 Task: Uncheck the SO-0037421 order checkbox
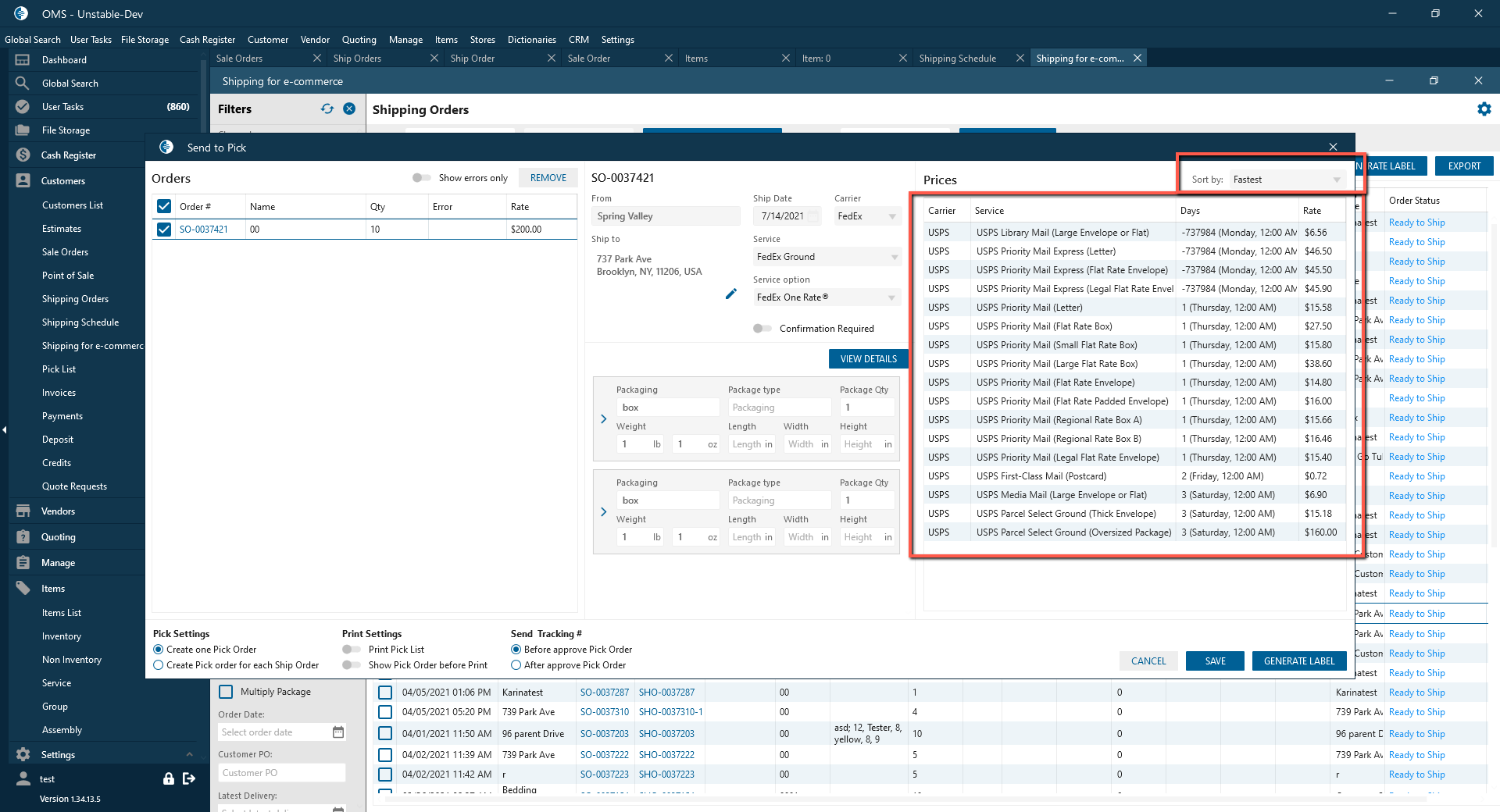164,230
